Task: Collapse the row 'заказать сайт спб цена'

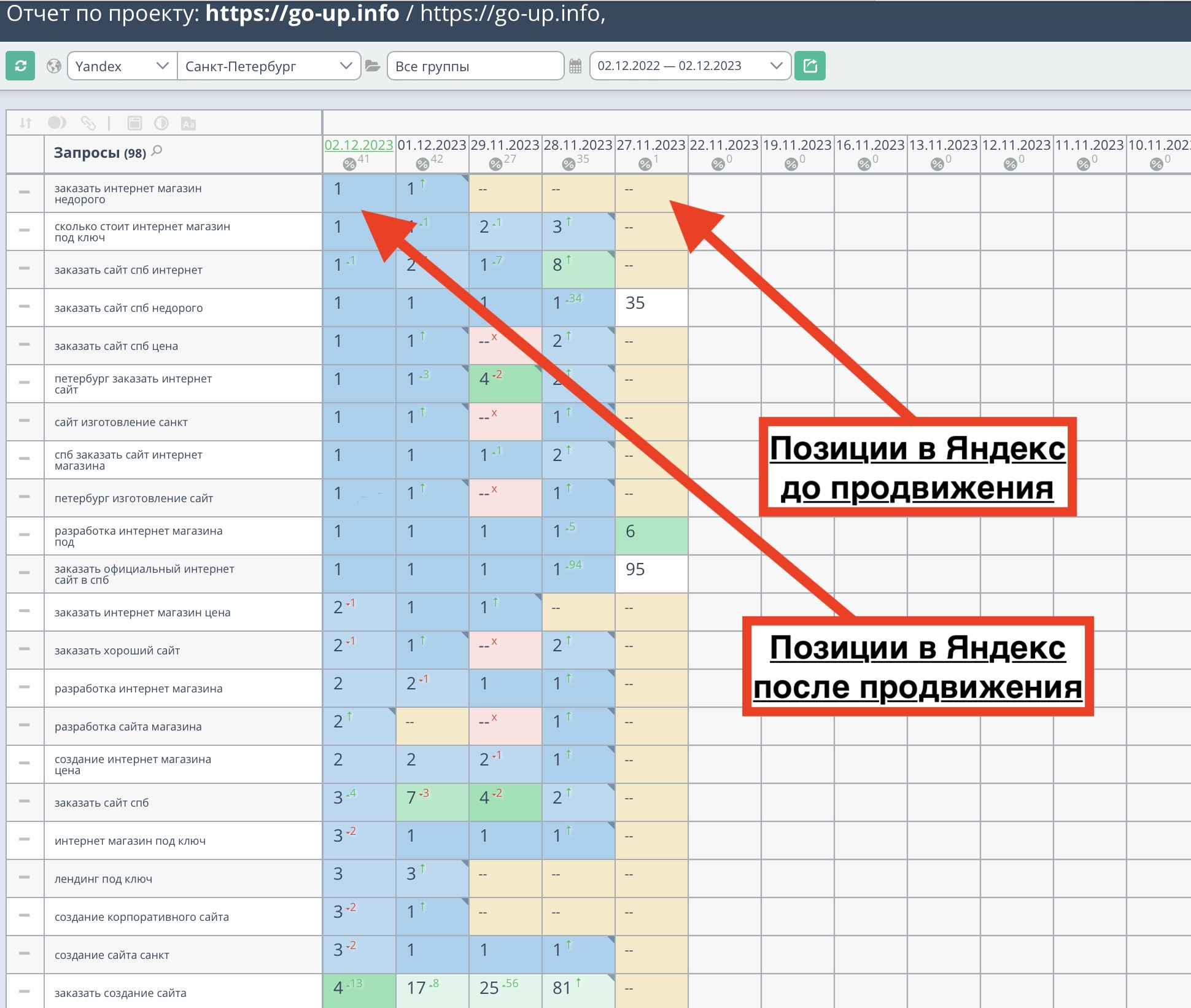Action: [25, 344]
